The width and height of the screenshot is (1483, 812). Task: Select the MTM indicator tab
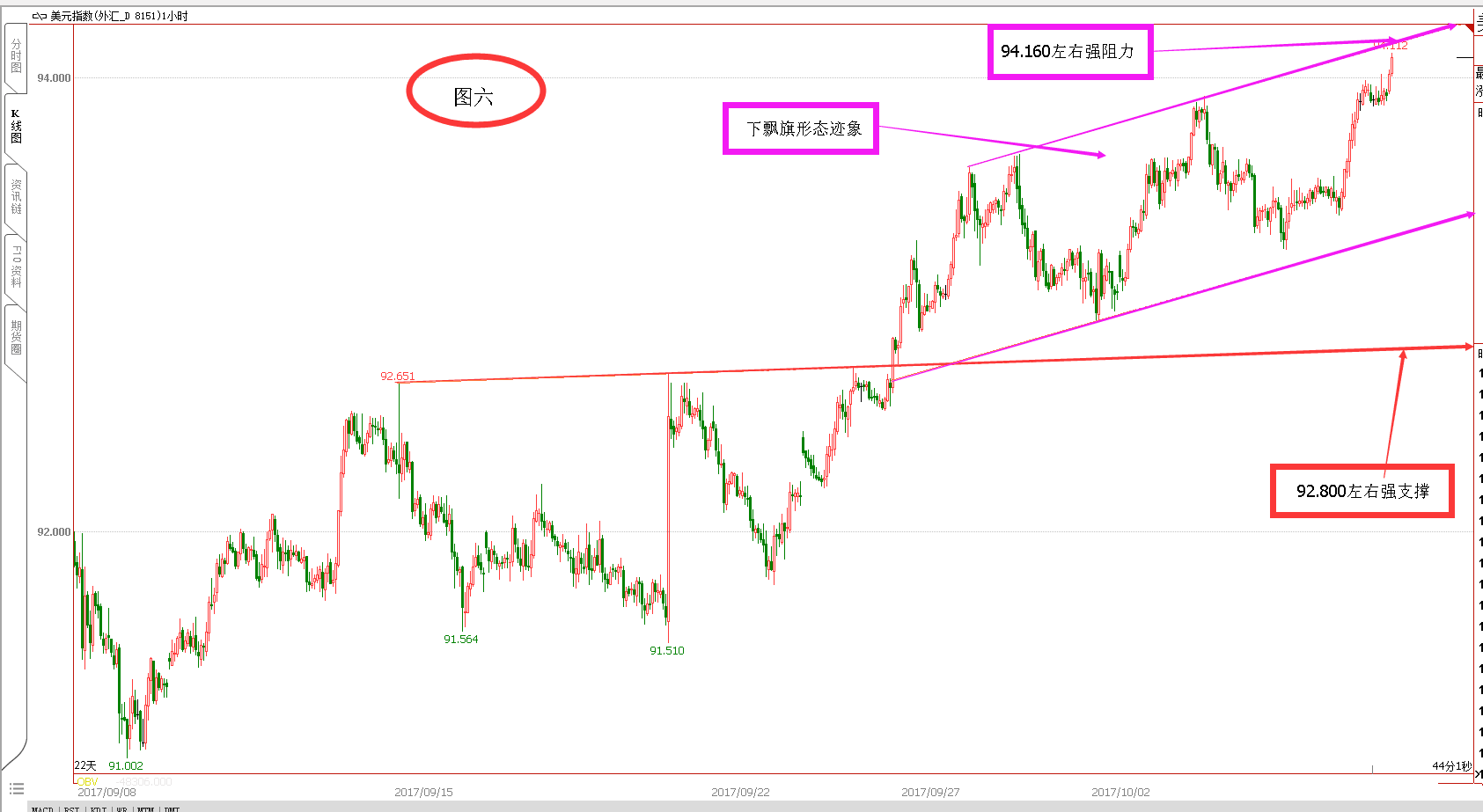tap(145, 808)
